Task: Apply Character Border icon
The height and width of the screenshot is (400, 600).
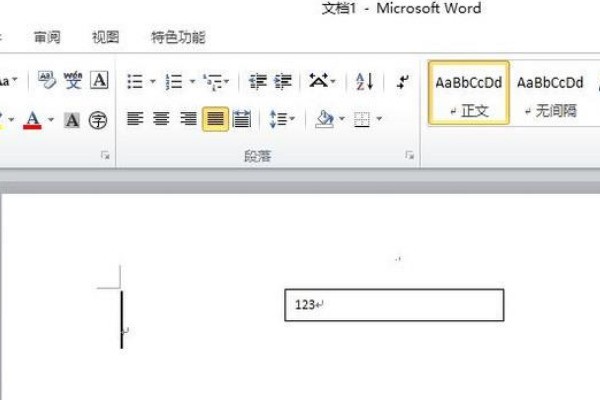Action: [x=99, y=80]
